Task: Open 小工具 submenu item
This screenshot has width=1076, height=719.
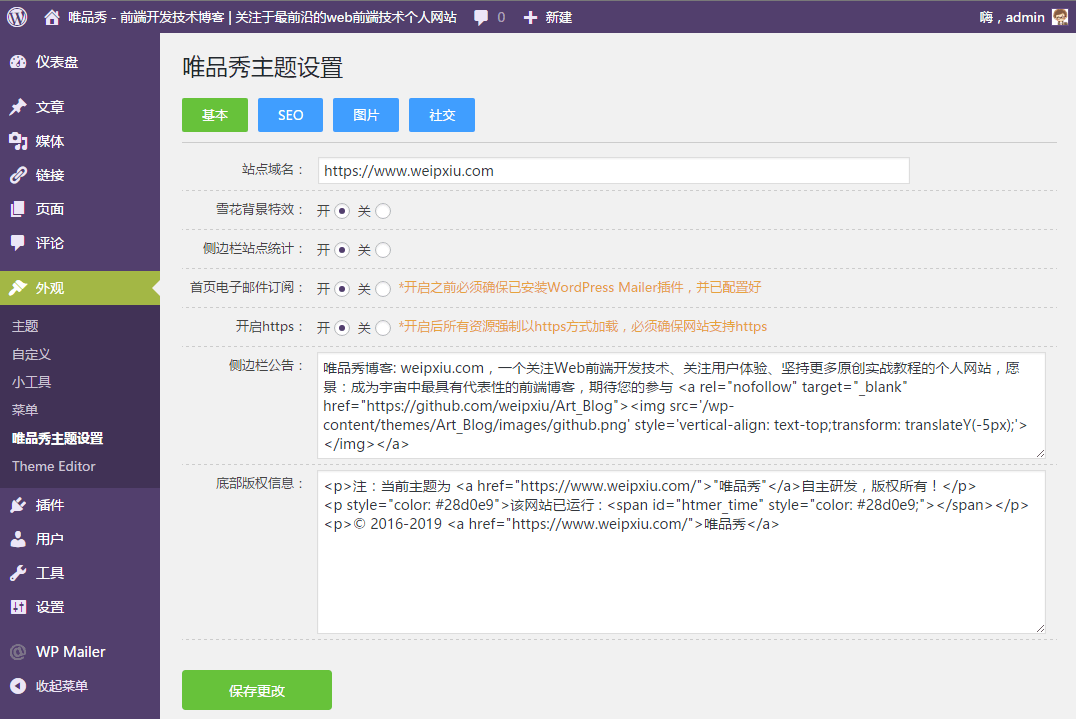Action: (x=32, y=382)
